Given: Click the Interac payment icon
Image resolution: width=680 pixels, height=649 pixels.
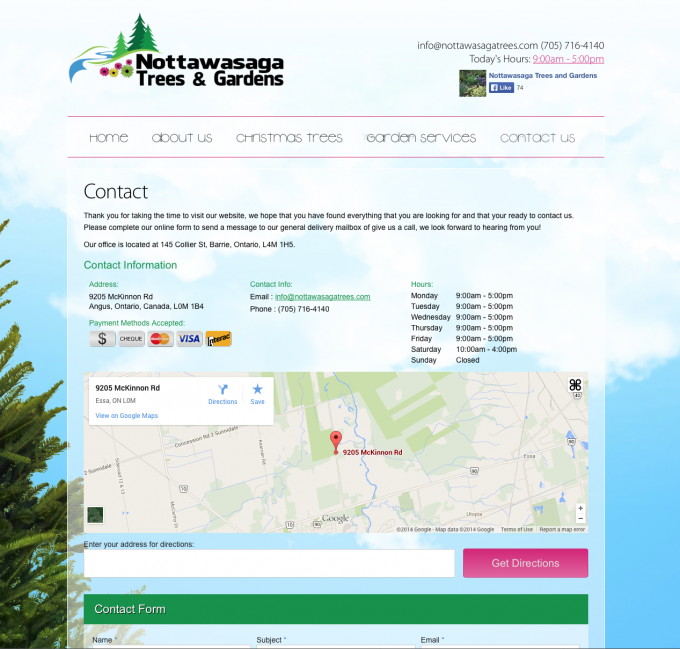Looking at the screenshot, I should [x=219, y=339].
